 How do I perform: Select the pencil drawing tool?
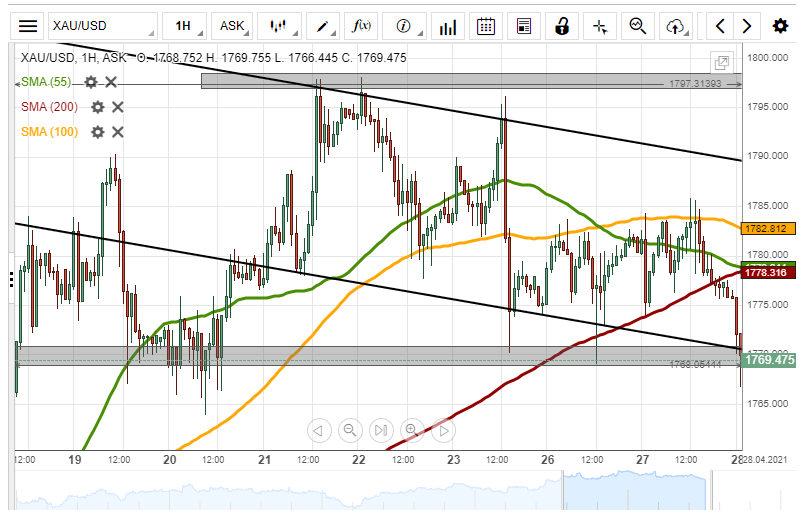pos(323,26)
